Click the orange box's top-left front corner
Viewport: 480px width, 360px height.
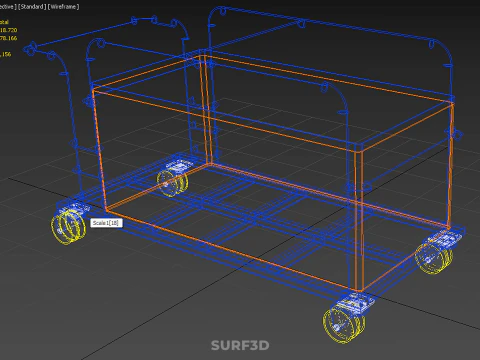coord(94,89)
